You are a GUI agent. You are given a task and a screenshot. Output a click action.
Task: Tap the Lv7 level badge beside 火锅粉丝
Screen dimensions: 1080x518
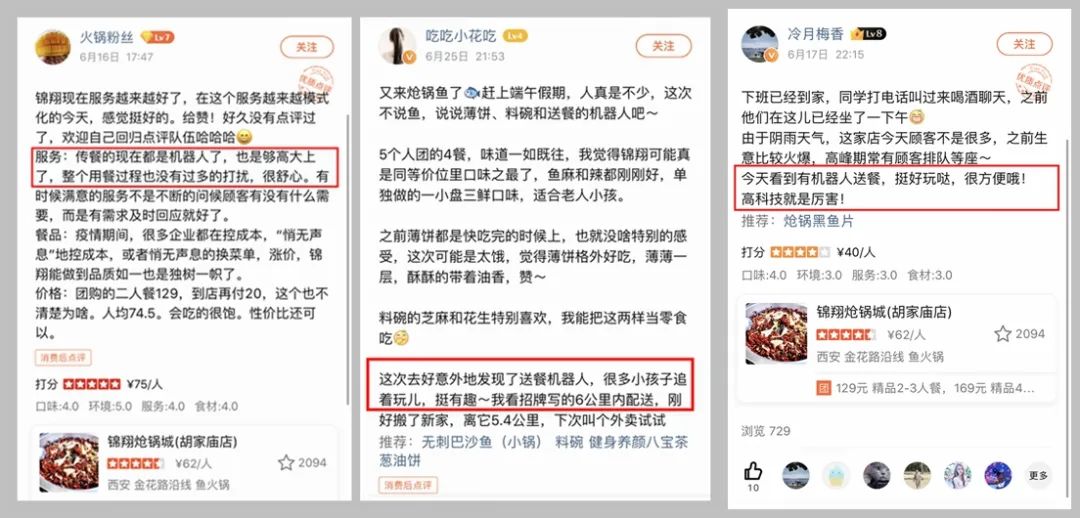(157, 37)
